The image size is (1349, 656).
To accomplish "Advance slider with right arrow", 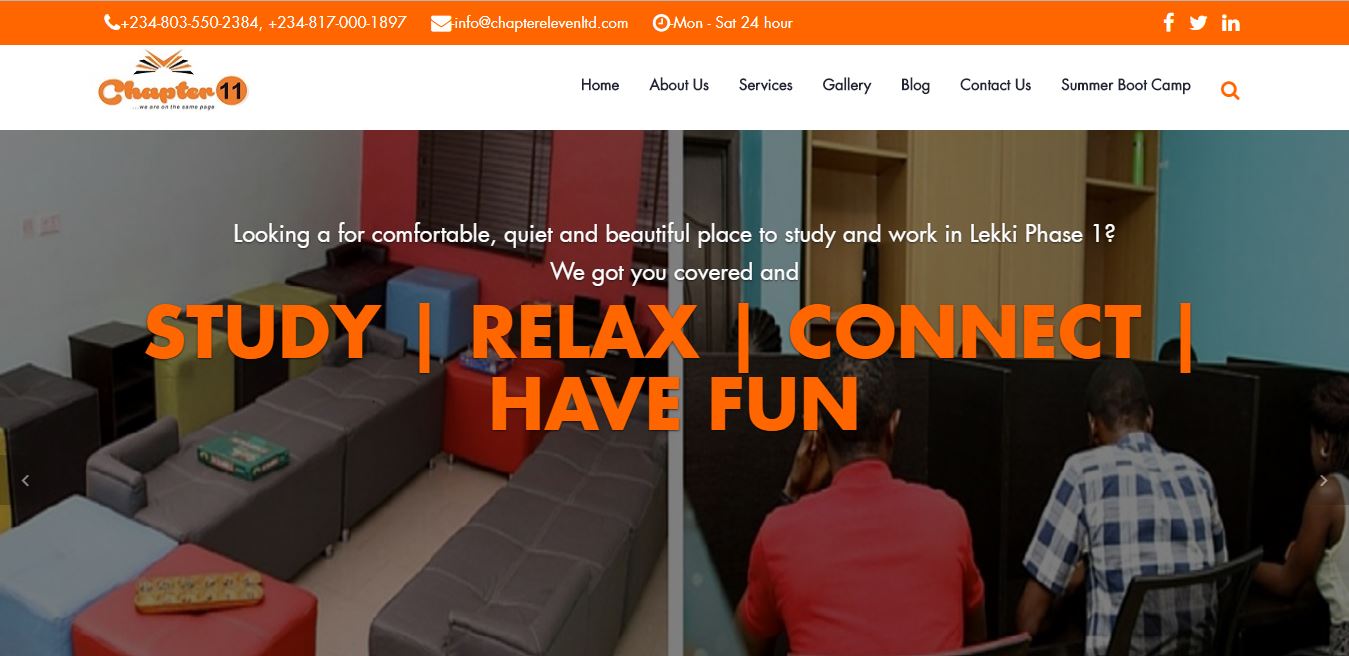I will pyautogui.click(x=1324, y=481).
